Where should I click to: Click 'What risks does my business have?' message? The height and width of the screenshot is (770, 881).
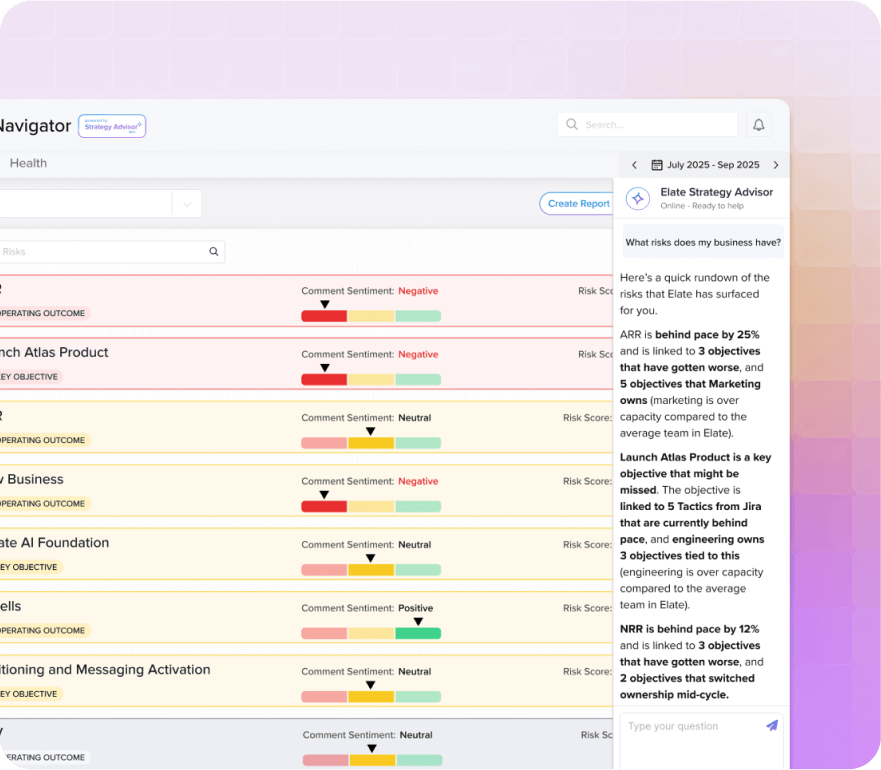pyautogui.click(x=703, y=242)
